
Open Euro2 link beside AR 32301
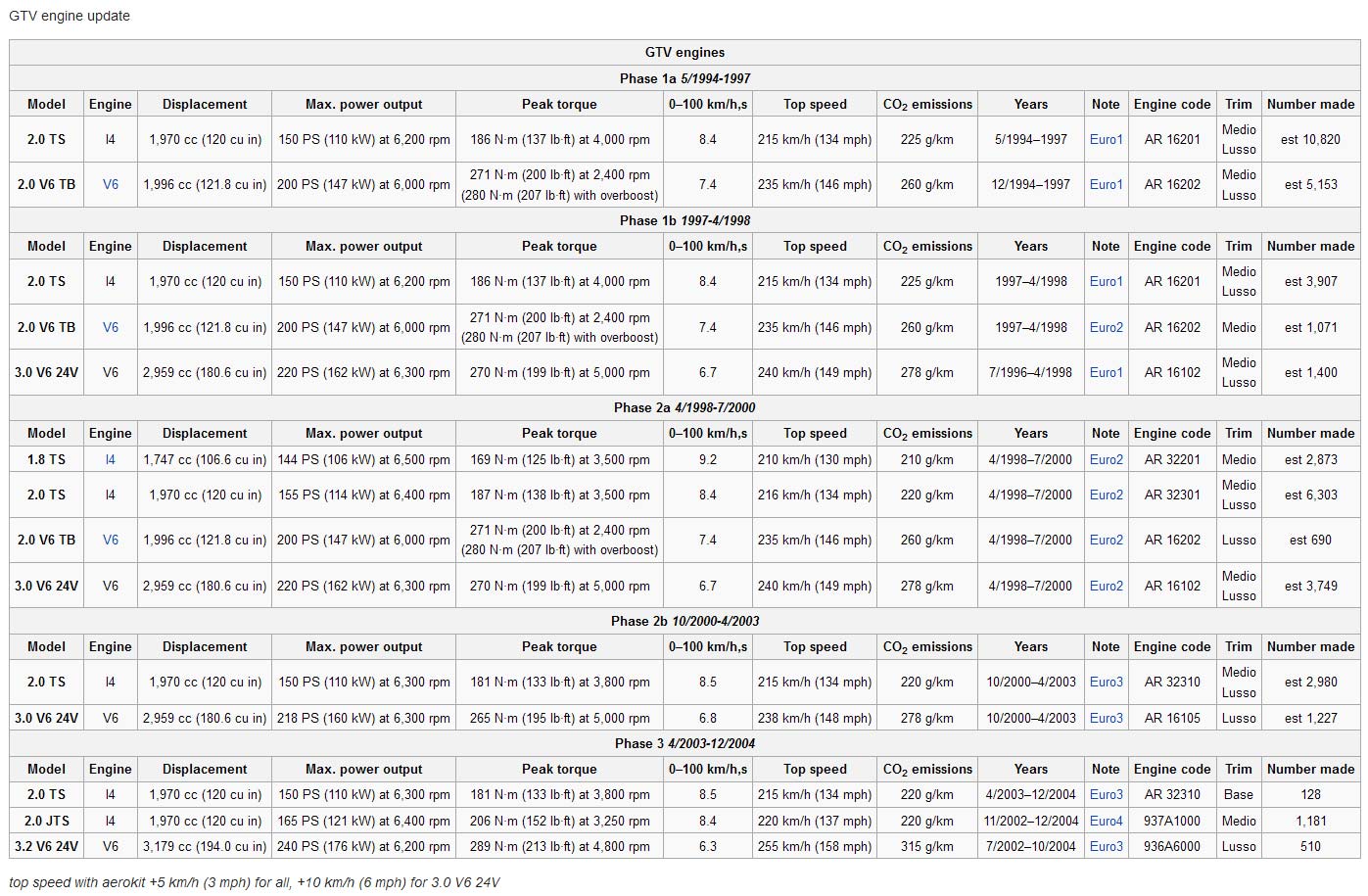tap(1106, 495)
